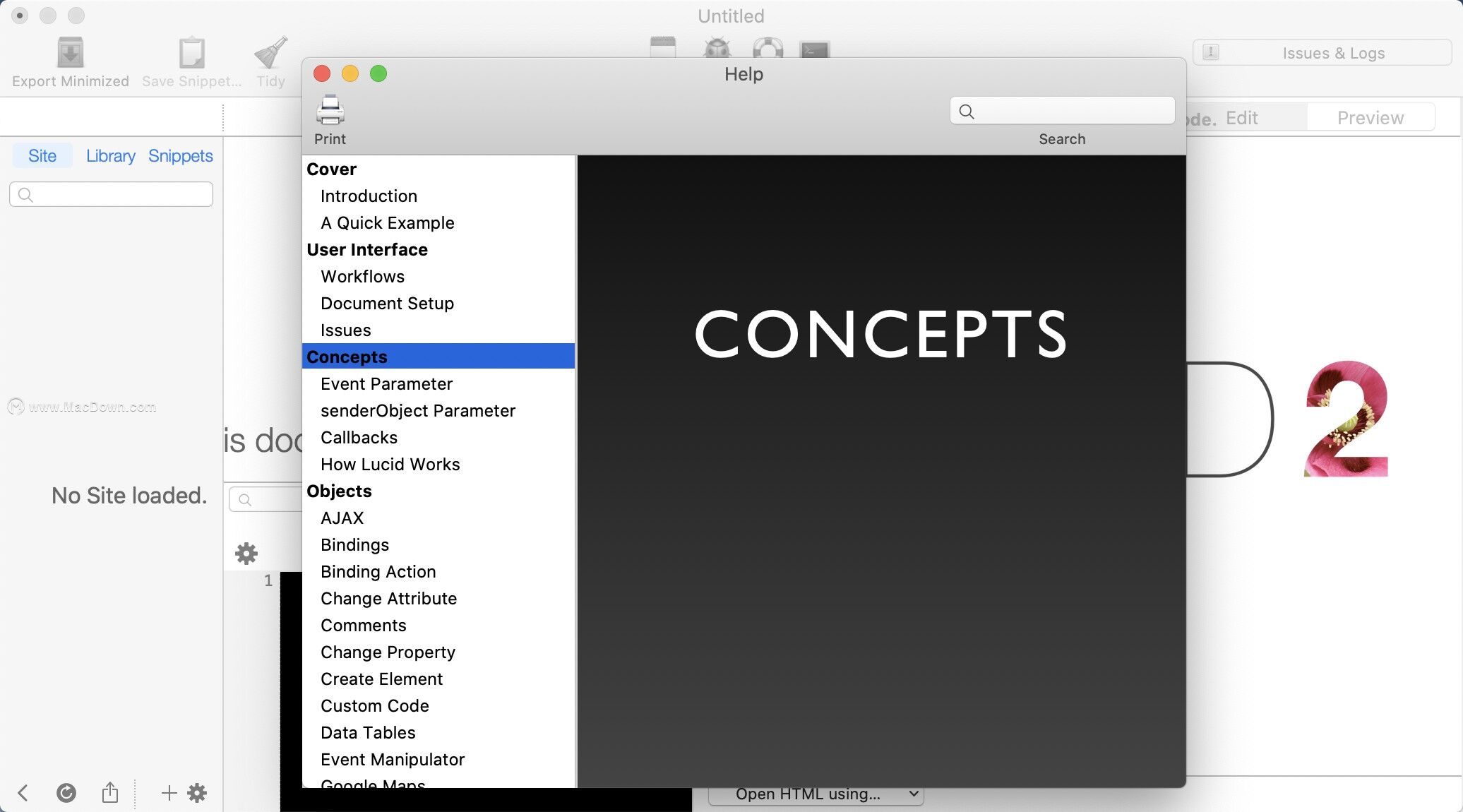The width and height of the screenshot is (1463, 812).
Task: Switch to the Library tab
Action: tap(111, 155)
